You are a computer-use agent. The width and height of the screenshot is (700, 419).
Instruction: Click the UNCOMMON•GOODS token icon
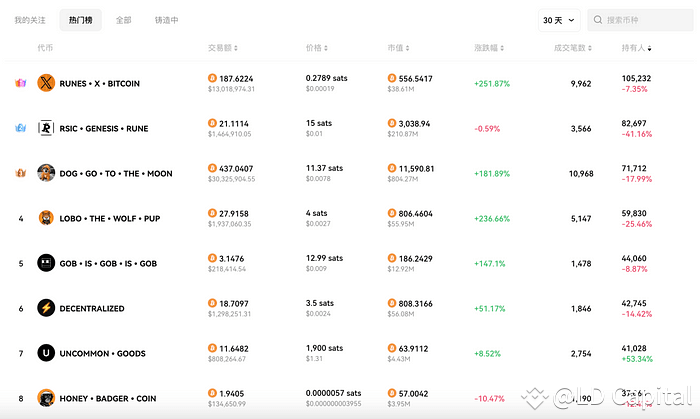click(x=45, y=353)
